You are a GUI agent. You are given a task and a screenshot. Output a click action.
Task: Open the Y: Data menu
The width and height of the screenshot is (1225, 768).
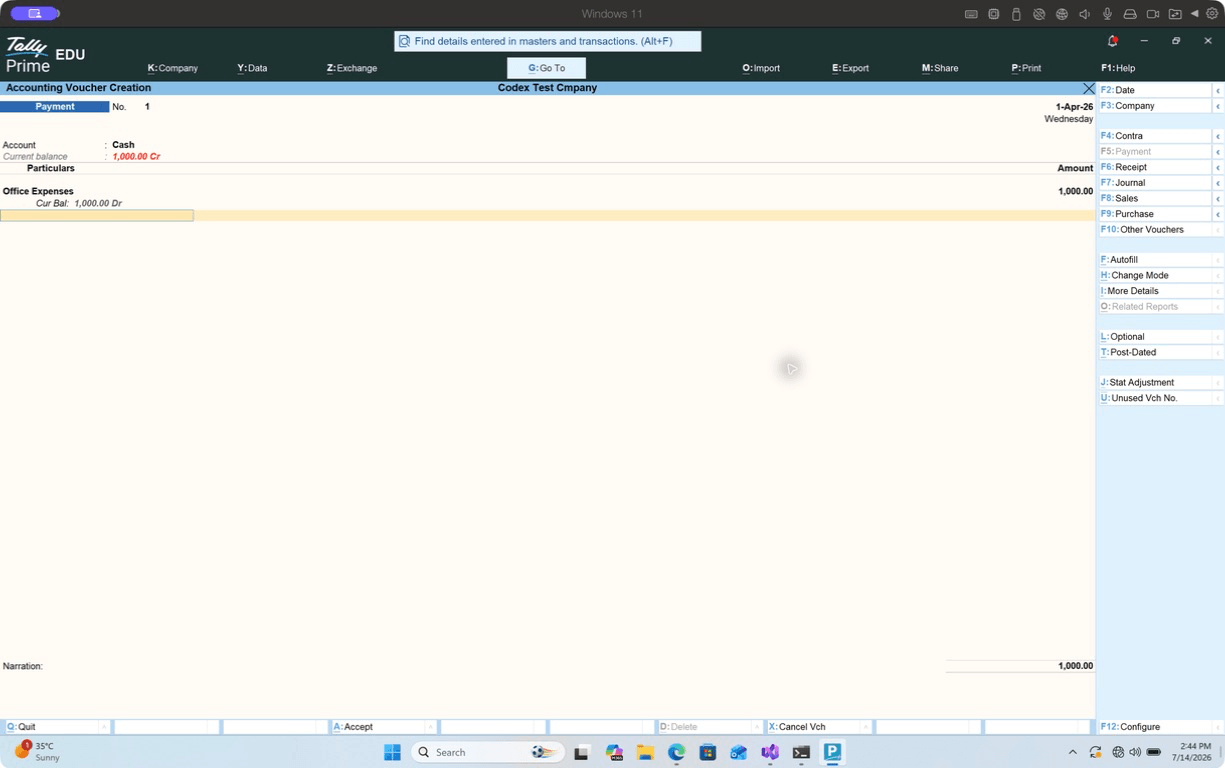252,68
